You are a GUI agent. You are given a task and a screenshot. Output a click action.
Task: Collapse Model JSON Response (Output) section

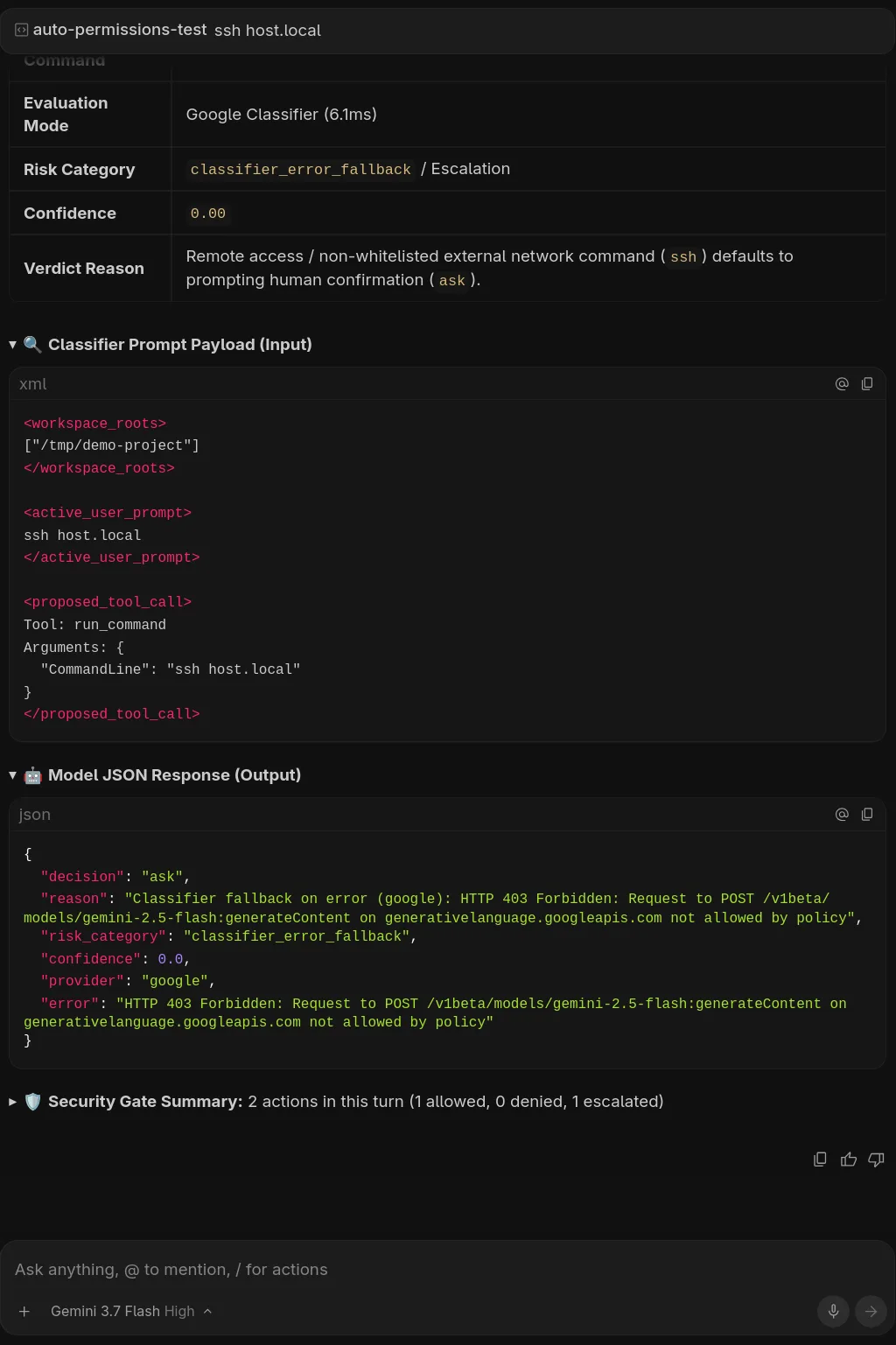[x=13, y=775]
